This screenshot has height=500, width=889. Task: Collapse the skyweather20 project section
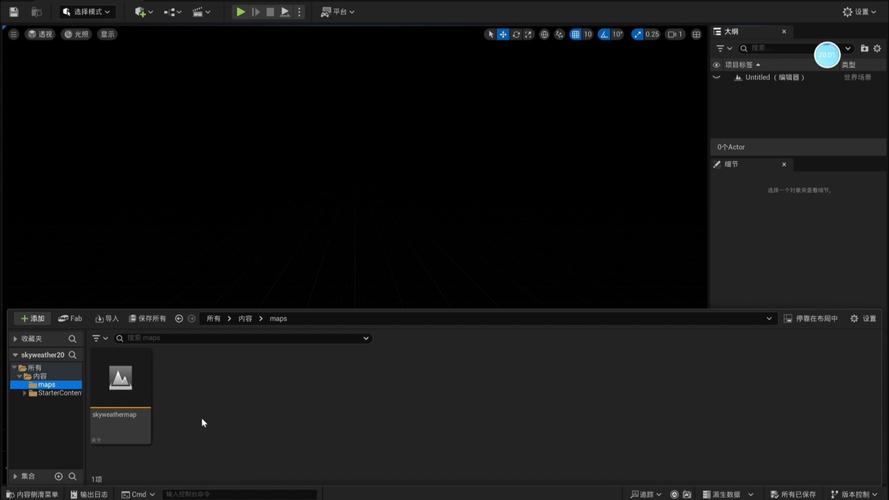[15, 355]
